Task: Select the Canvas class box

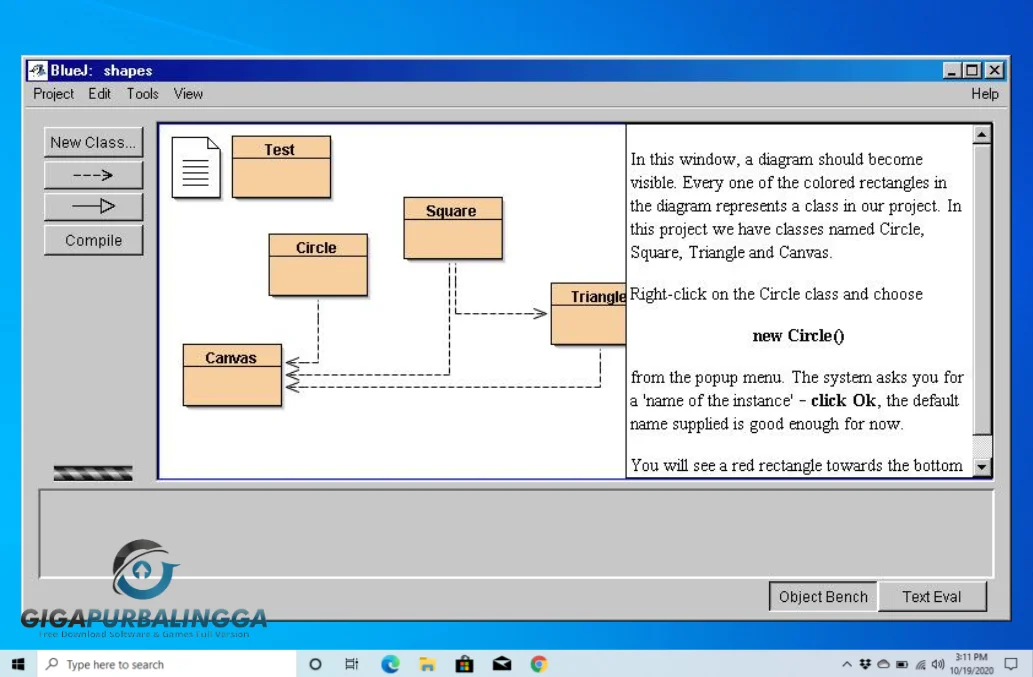Action: (231, 375)
